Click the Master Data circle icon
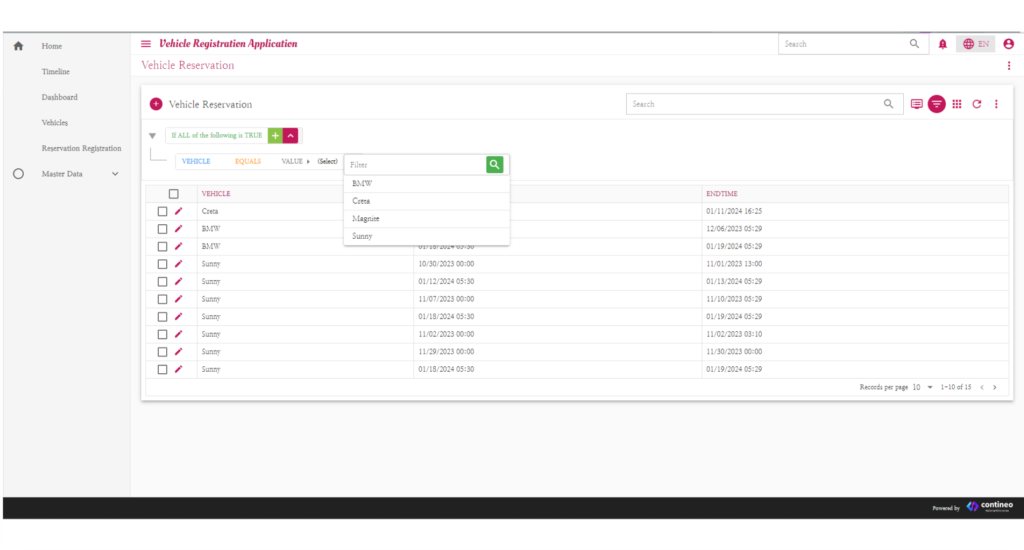Viewport: 1024px width, 550px height. (18, 174)
